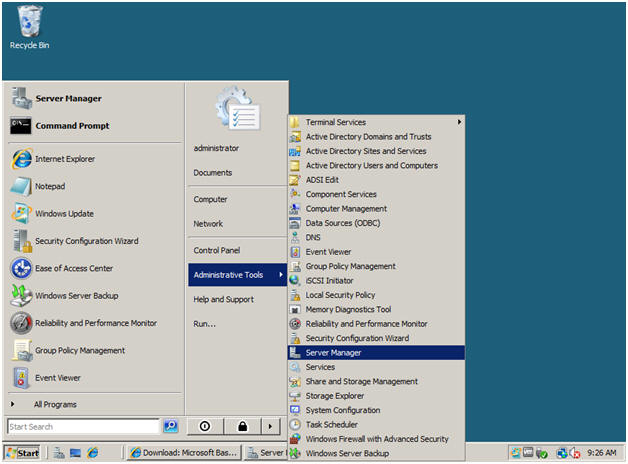Open Event Viewer in Administrative Tools submenu
Screen dimensions: 628x464
point(376,252)
